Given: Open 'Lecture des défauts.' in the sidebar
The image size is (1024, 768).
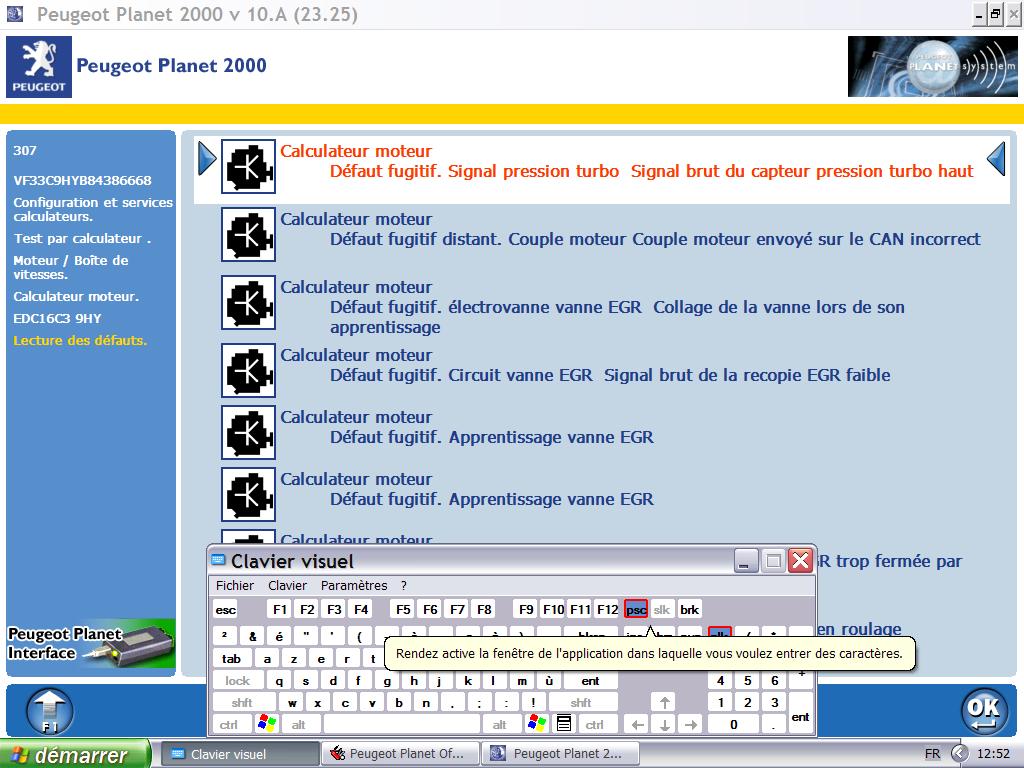Looking at the screenshot, I should [80, 340].
